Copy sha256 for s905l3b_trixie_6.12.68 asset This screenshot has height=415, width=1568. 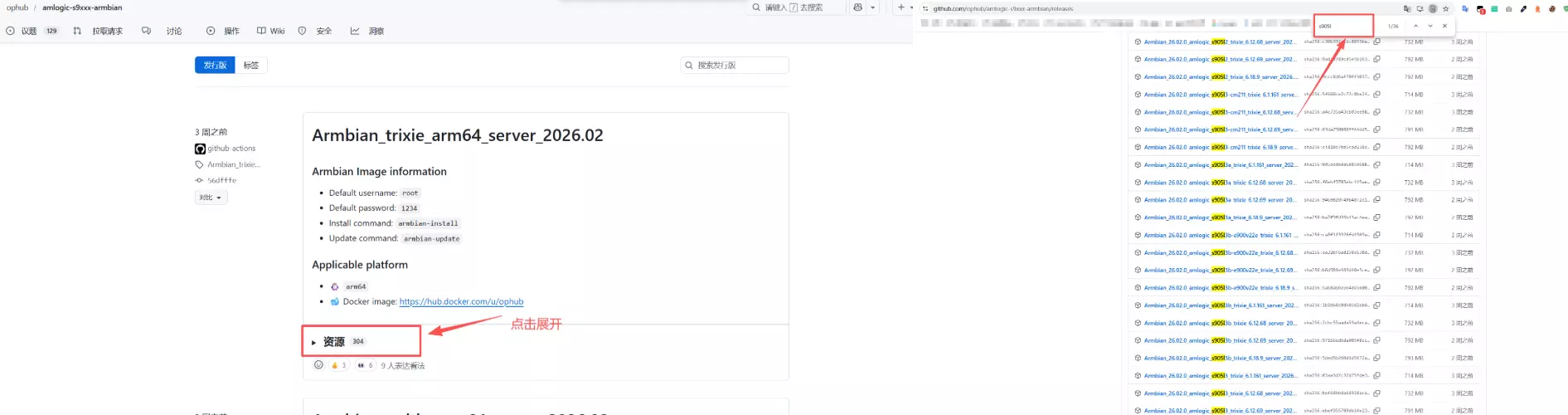pos(1376,323)
